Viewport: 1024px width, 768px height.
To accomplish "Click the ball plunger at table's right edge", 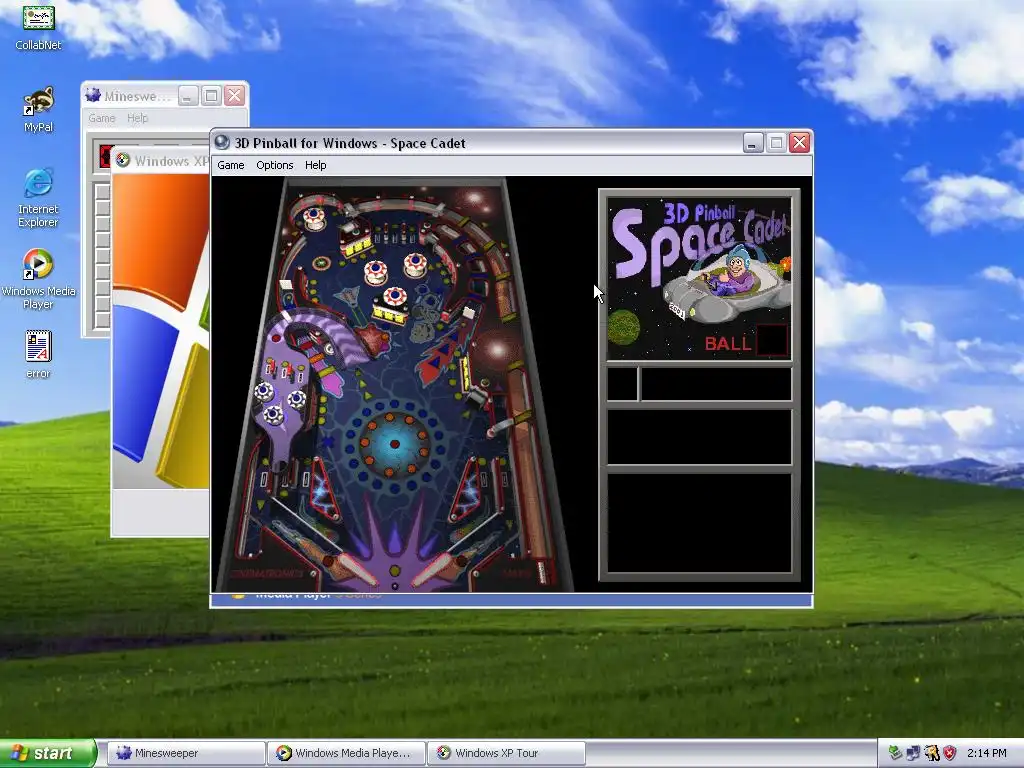I will click(x=542, y=571).
